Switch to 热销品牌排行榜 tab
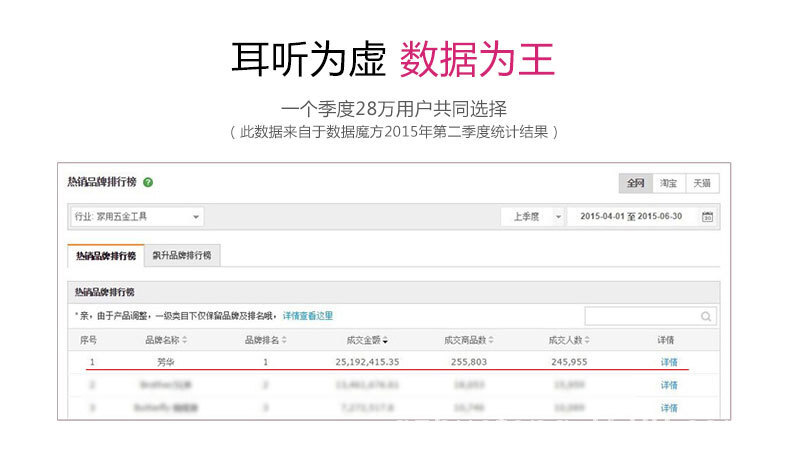This screenshot has height=474, width=790. pos(106,256)
